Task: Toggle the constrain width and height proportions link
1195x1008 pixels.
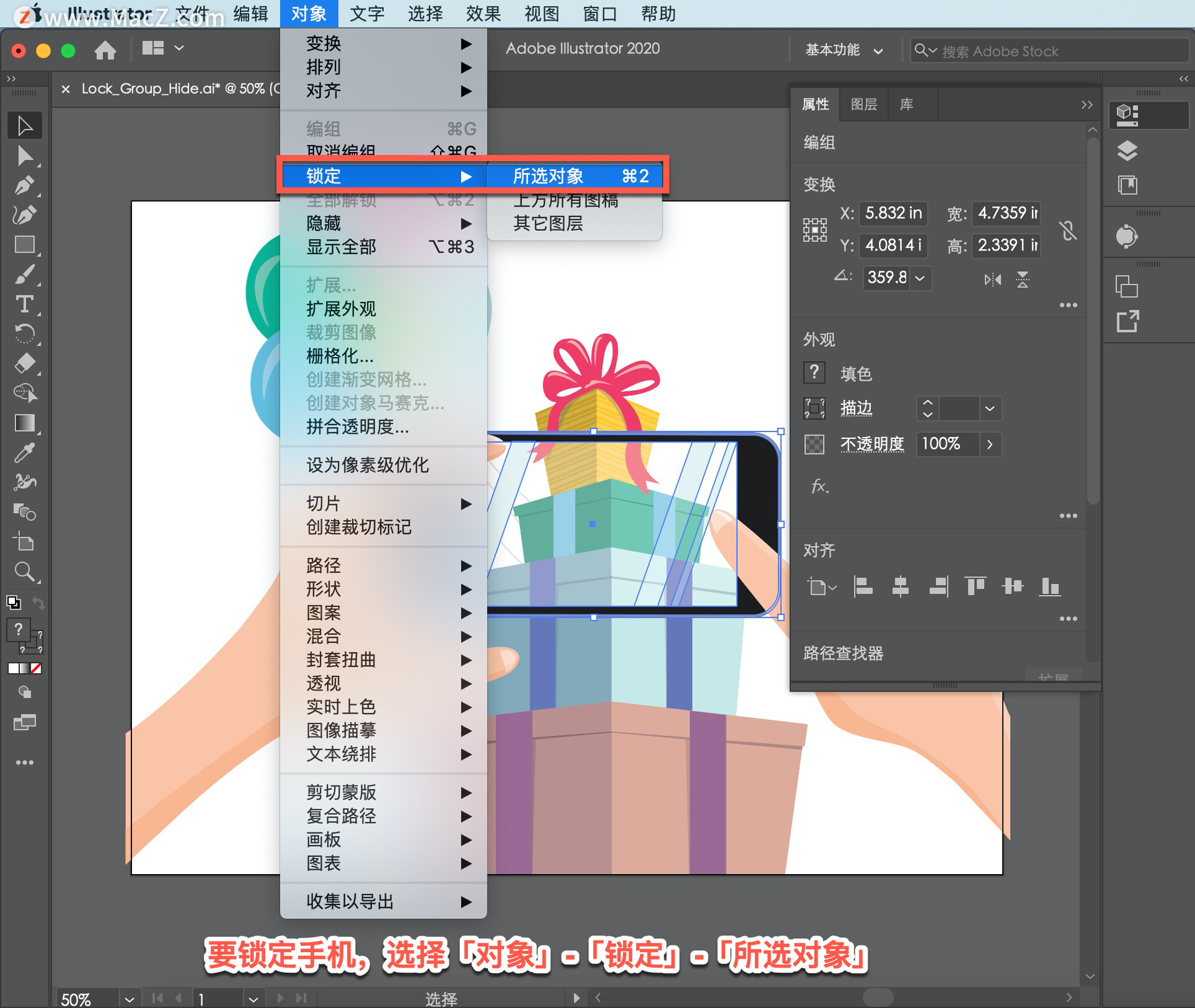Action: [1068, 230]
